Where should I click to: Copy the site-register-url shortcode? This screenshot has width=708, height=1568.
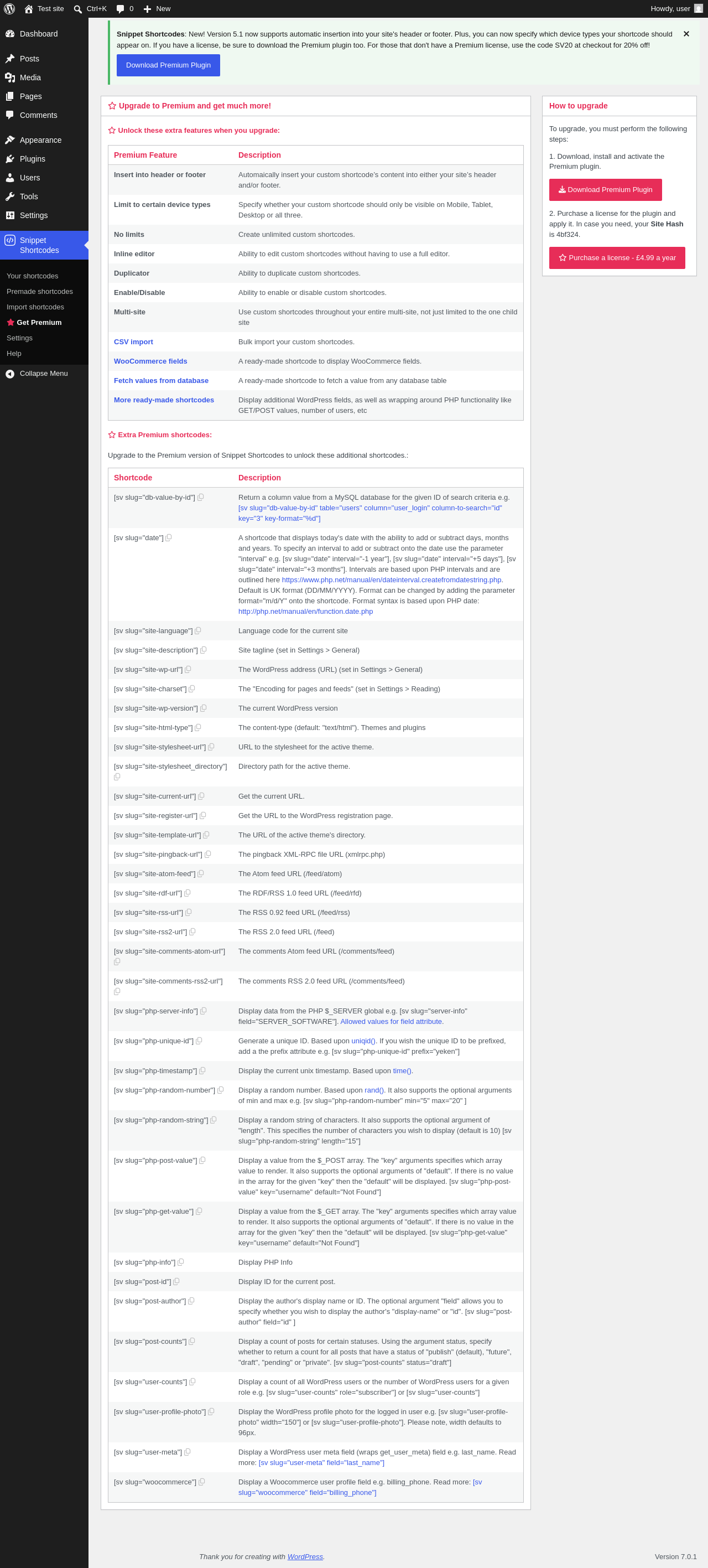click(203, 816)
